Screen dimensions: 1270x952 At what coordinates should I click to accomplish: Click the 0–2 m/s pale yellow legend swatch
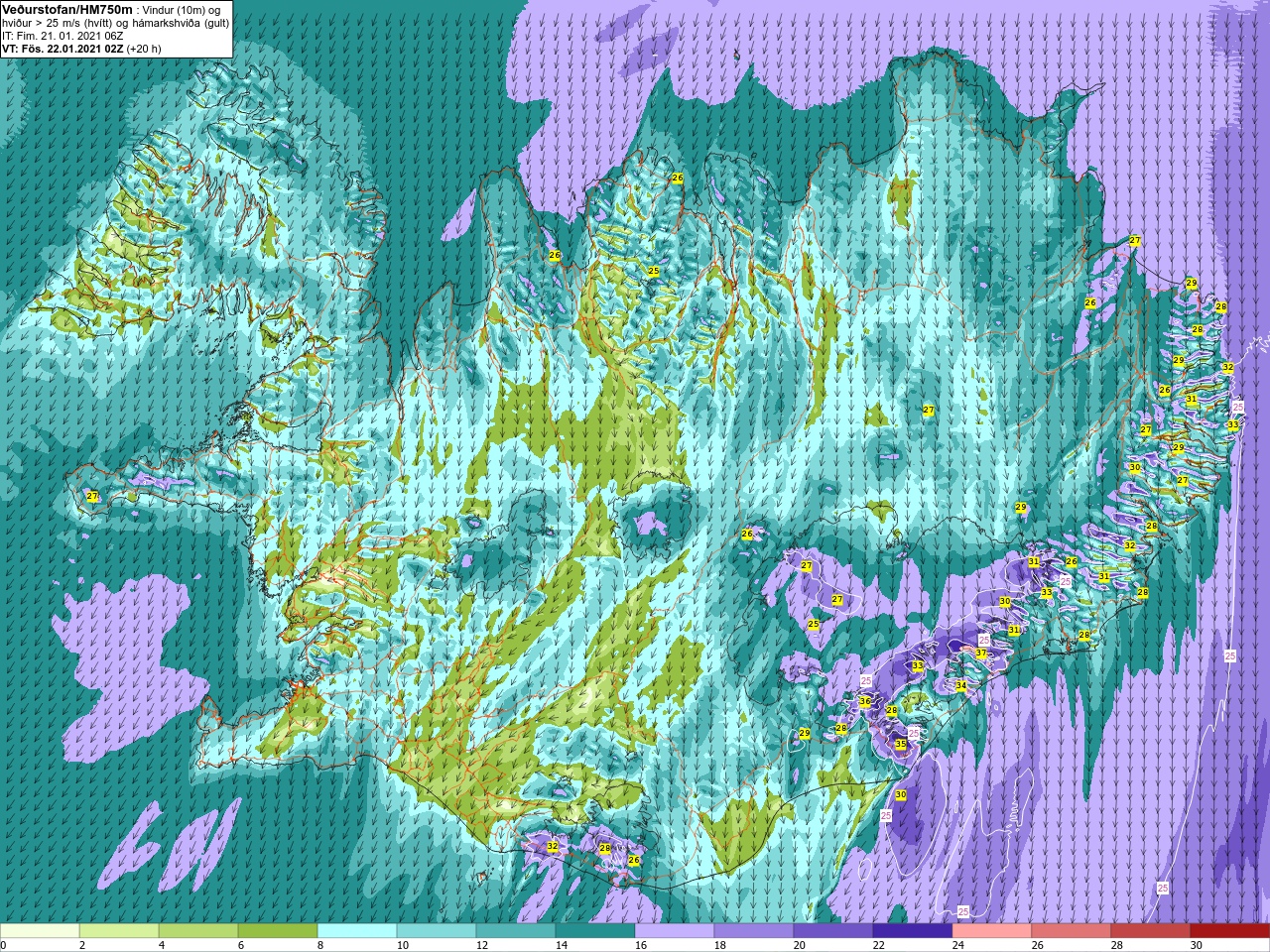40,931
